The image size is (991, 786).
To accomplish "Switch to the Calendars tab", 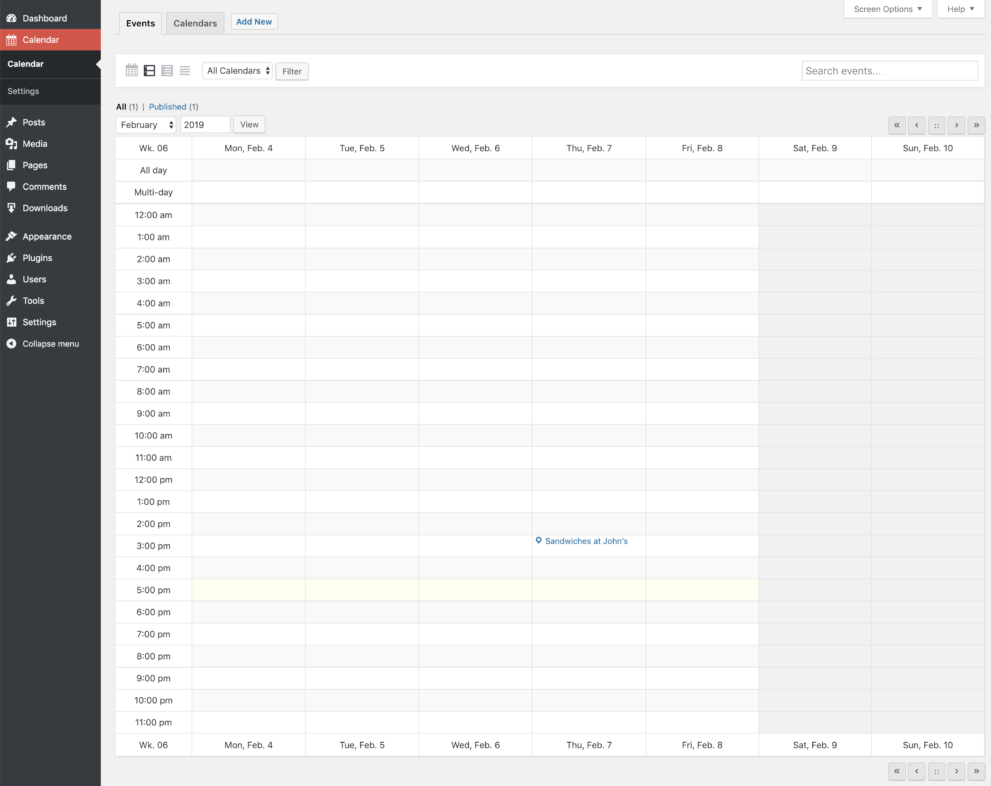I will click(x=195, y=23).
